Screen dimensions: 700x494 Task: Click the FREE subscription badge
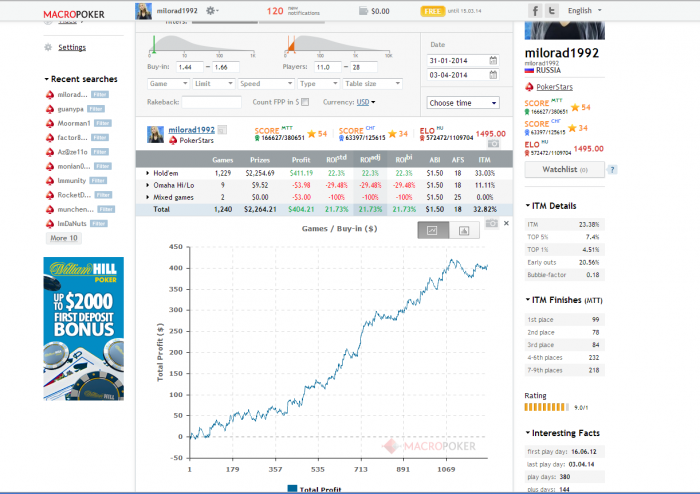[433, 11]
